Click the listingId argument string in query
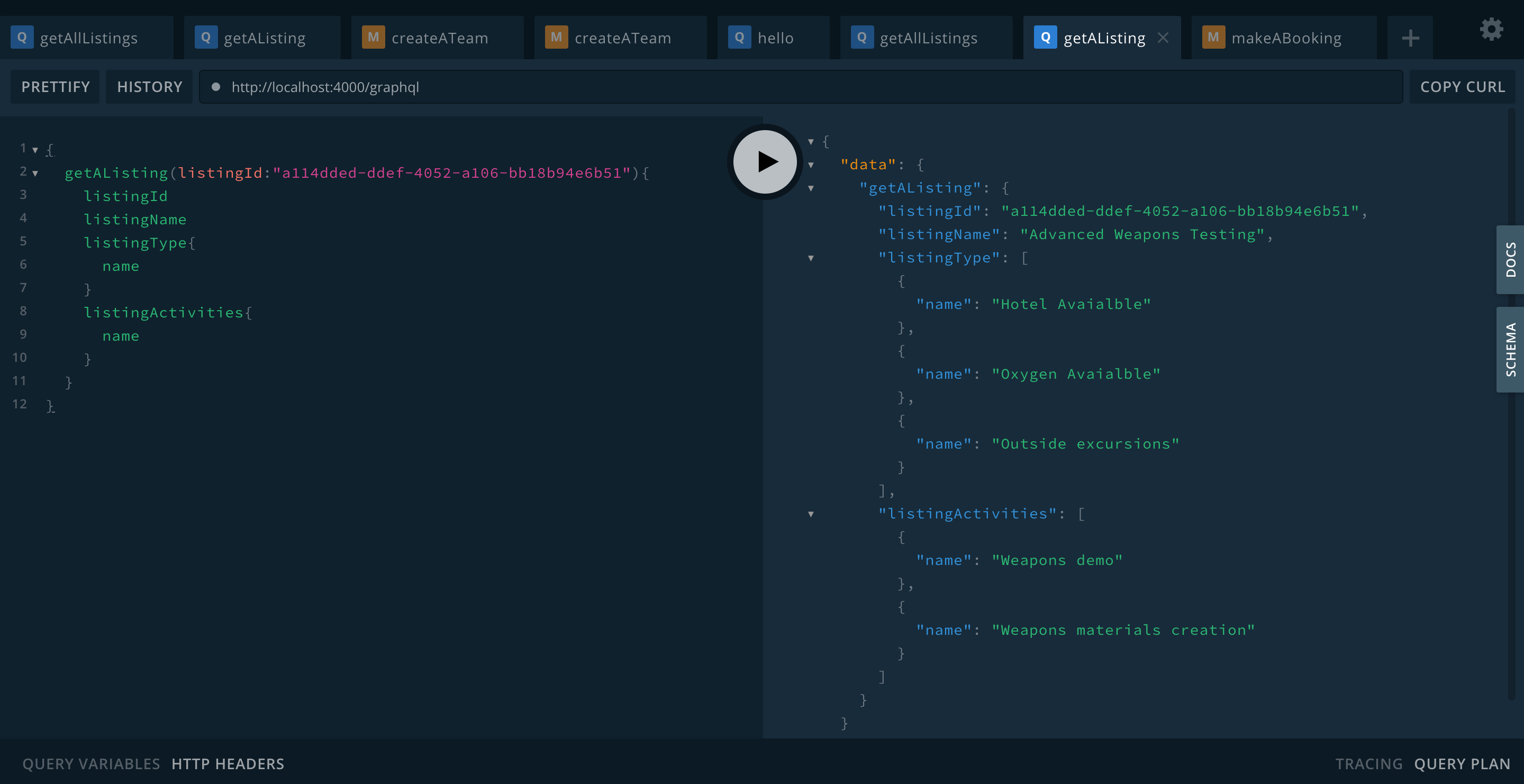The image size is (1524, 784). click(451, 172)
